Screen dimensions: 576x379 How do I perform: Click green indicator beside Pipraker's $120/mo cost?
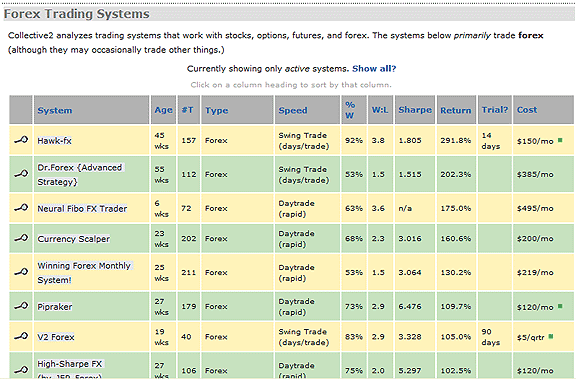click(560, 306)
